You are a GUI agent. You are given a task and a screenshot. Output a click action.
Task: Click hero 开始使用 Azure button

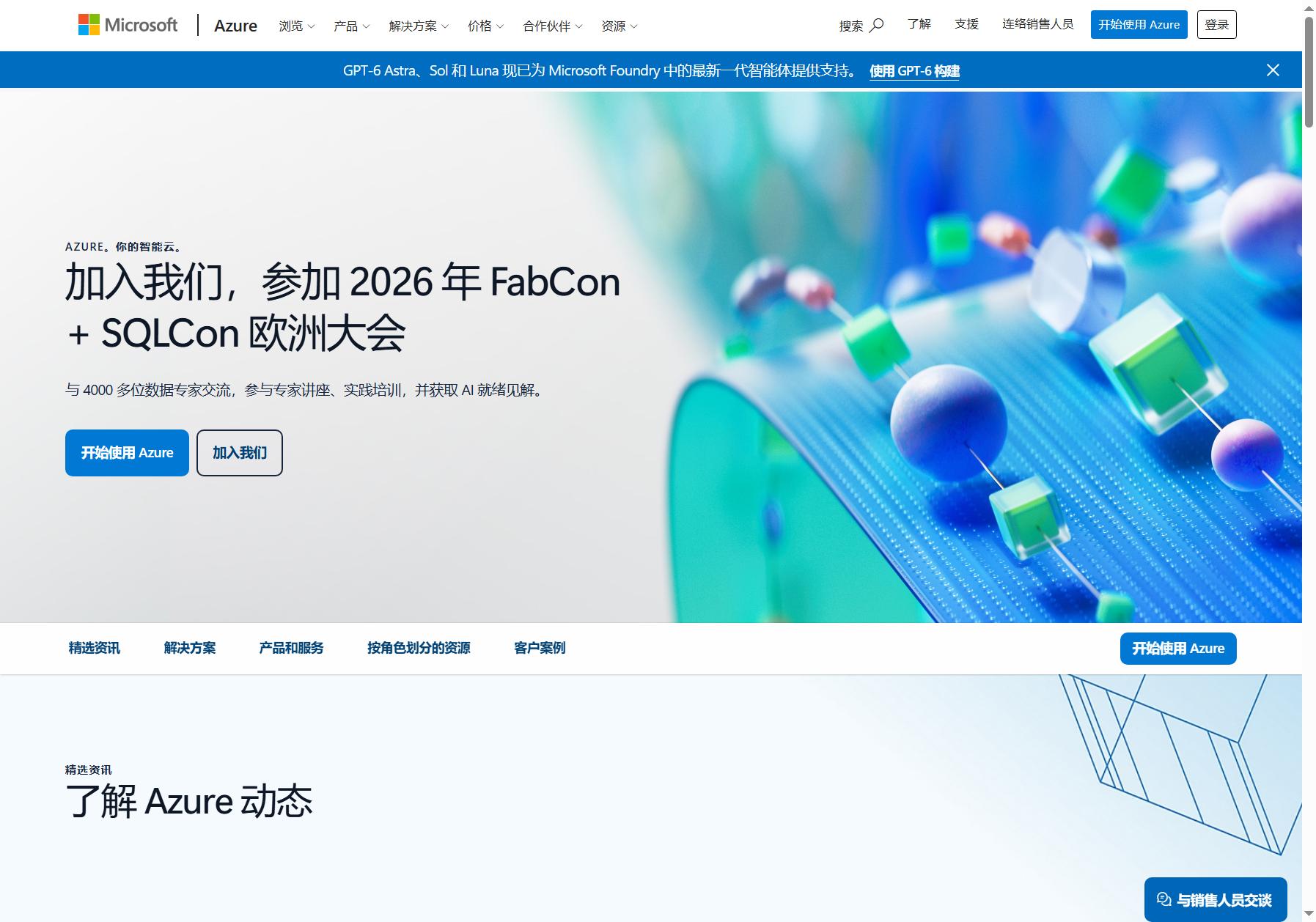coord(127,453)
